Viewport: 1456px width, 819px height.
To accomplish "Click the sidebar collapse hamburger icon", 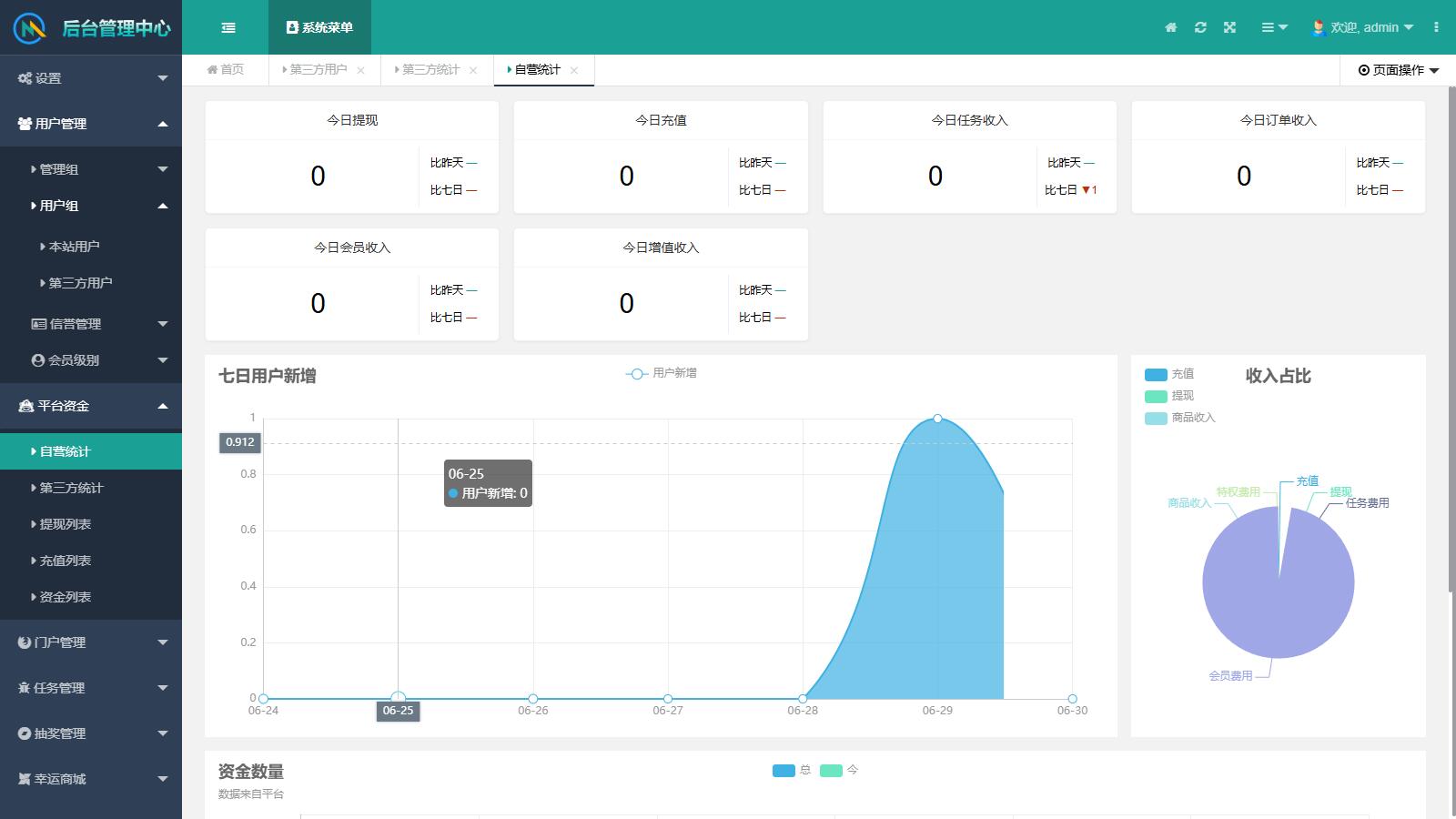I will click(x=228, y=27).
